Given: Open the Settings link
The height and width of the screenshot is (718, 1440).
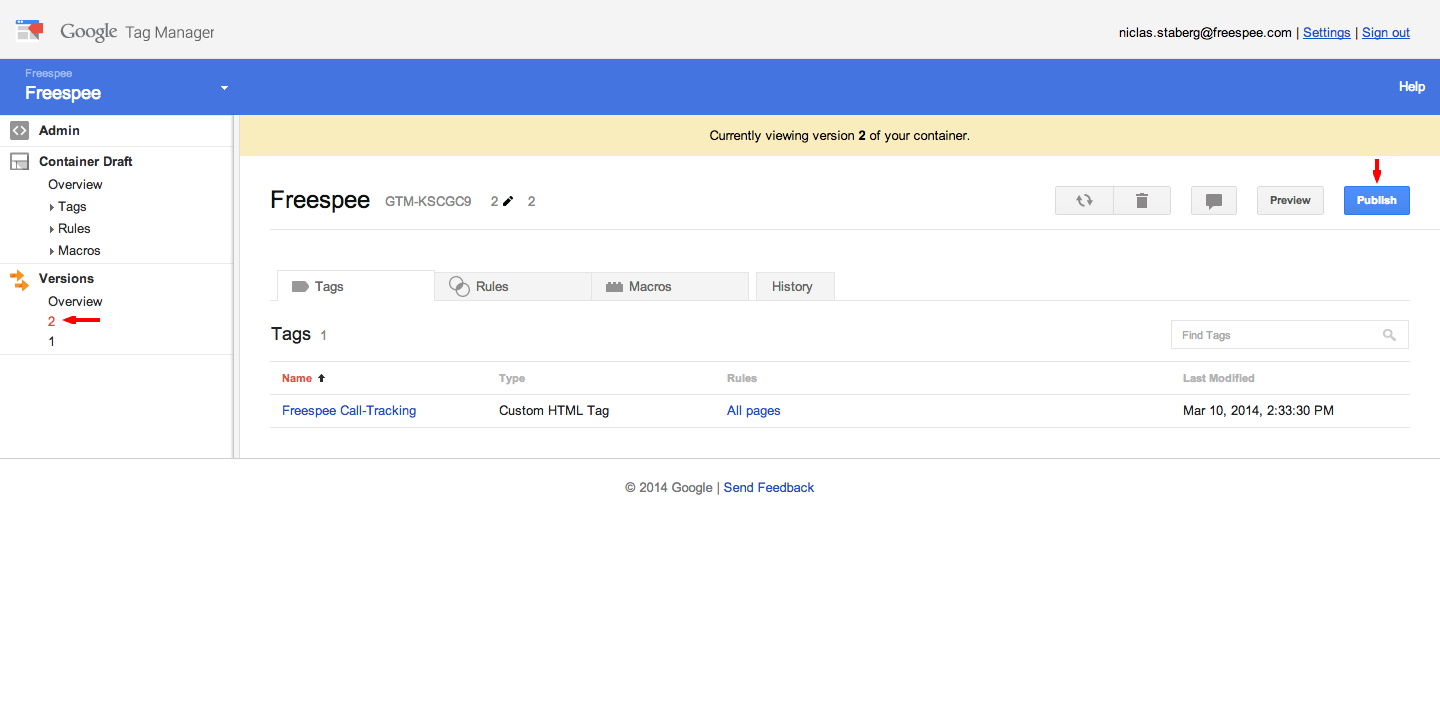Looking at the screenshot, I should [1327, 33].
